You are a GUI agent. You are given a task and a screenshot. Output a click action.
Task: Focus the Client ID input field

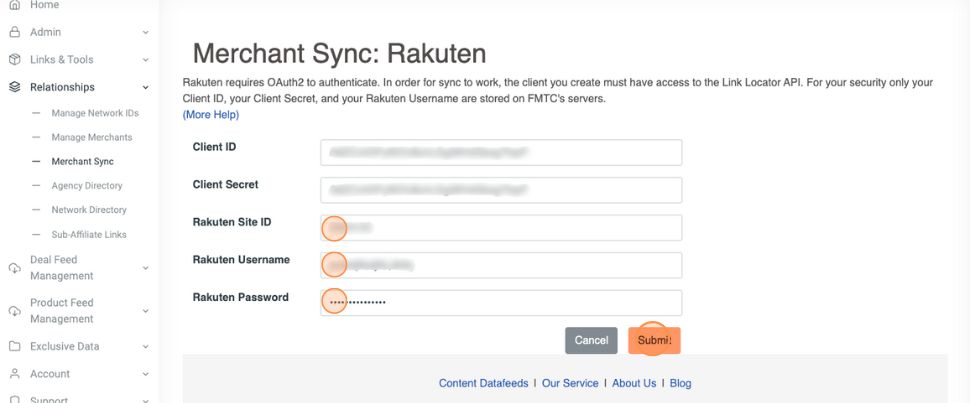pos(501,152)
